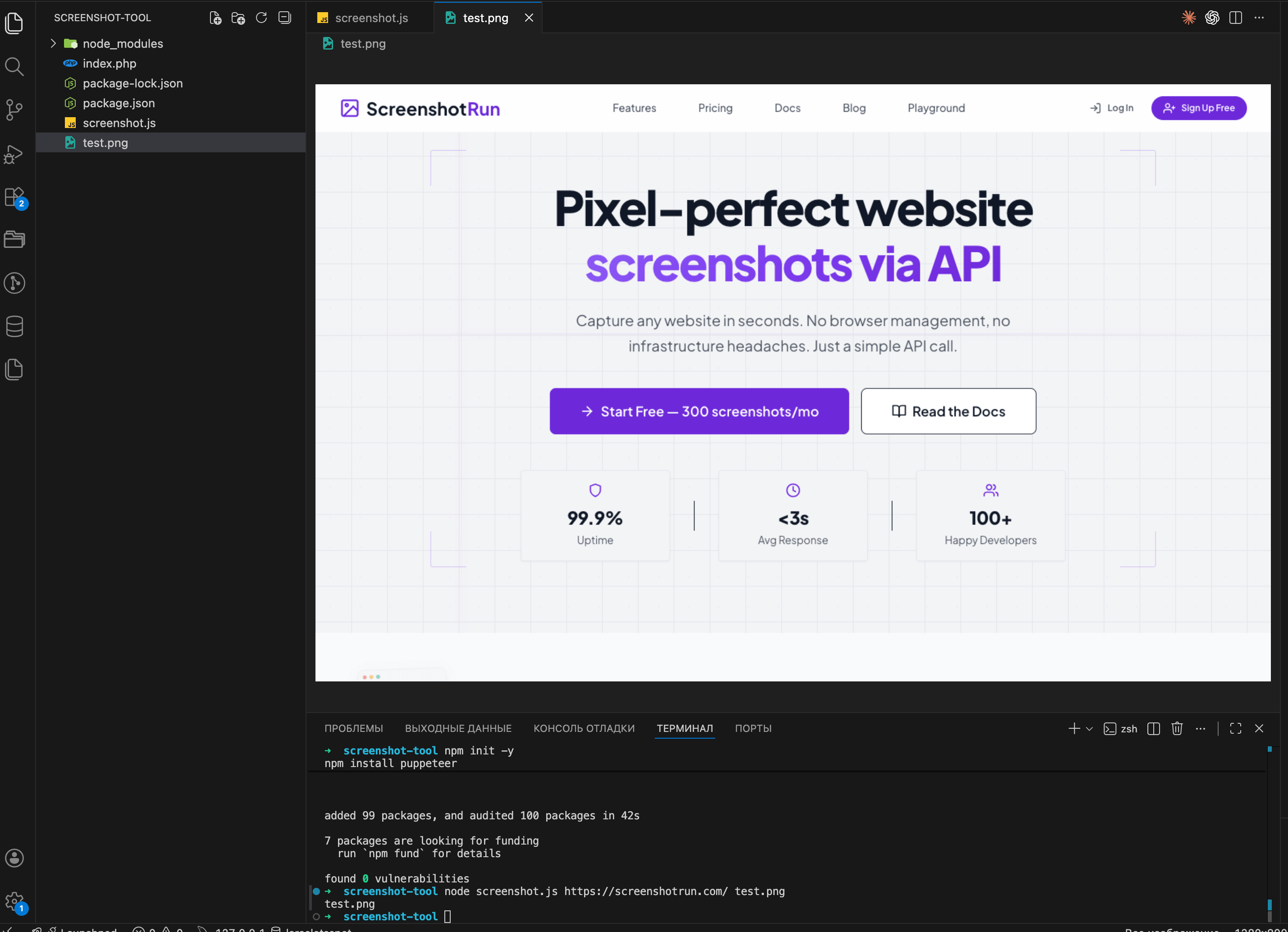Open the ChatGPT extension icon
The height and width of the screenshot is (932, 1288).
coord(1212,18)
